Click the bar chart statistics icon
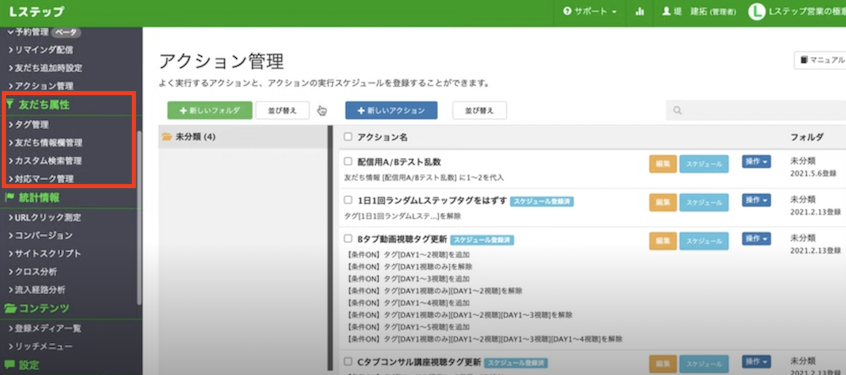 [x=640, y=11]
